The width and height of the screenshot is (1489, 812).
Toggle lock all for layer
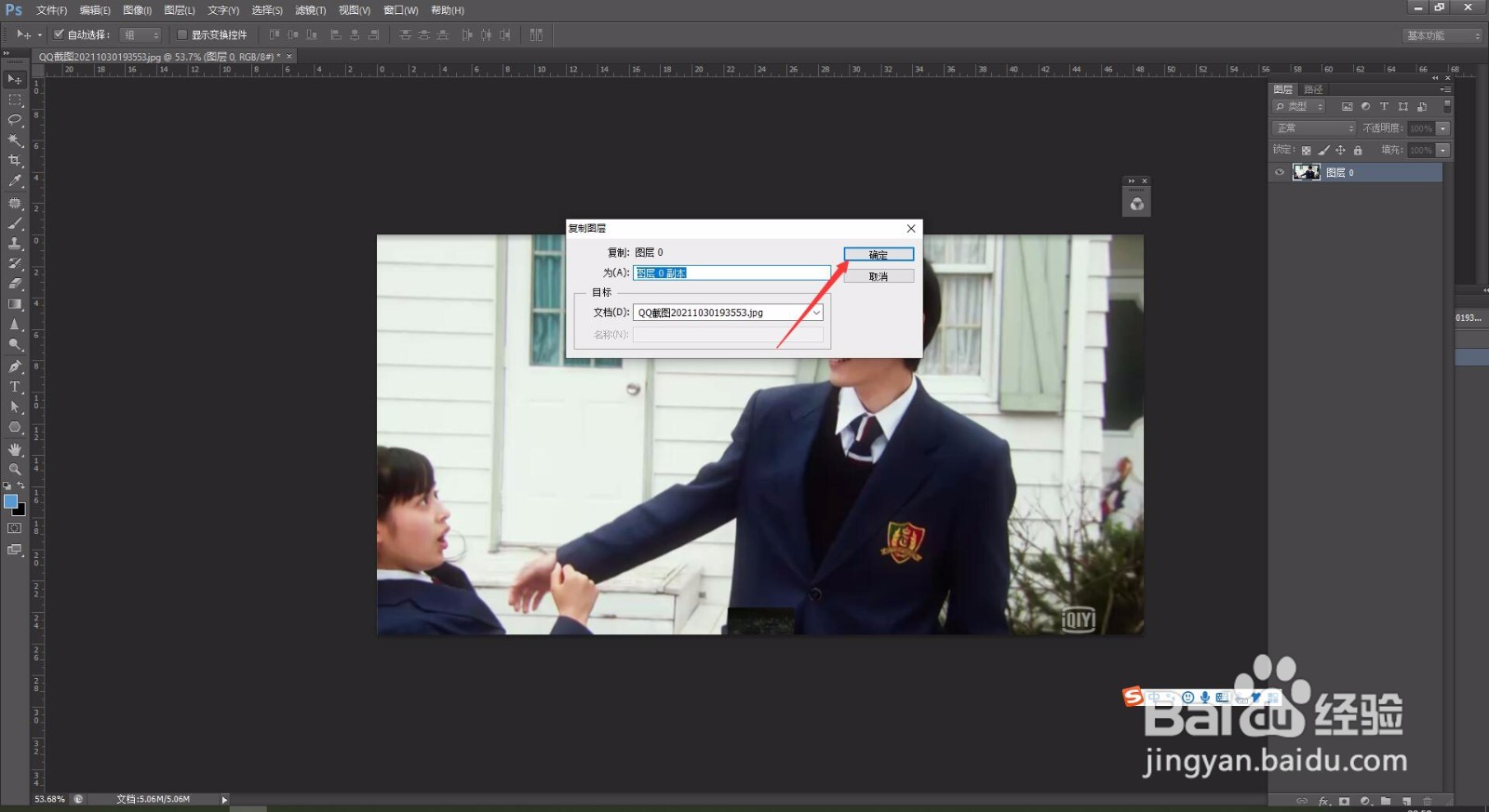[1358, 150]
